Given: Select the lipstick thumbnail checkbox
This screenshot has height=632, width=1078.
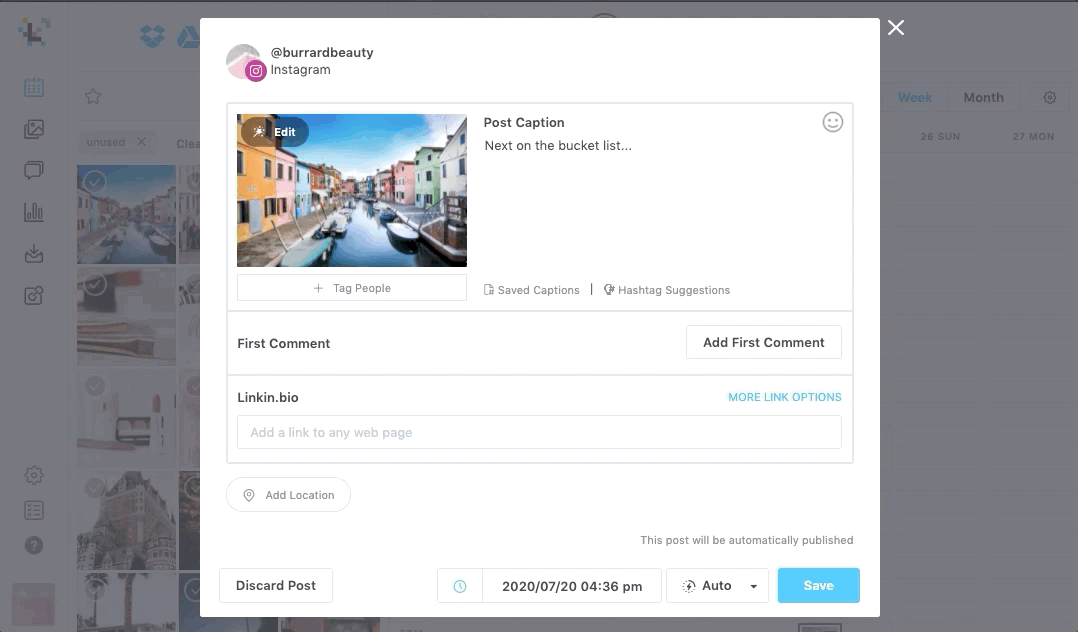Looking at the screenshot, I should click(x=95, y=386).
